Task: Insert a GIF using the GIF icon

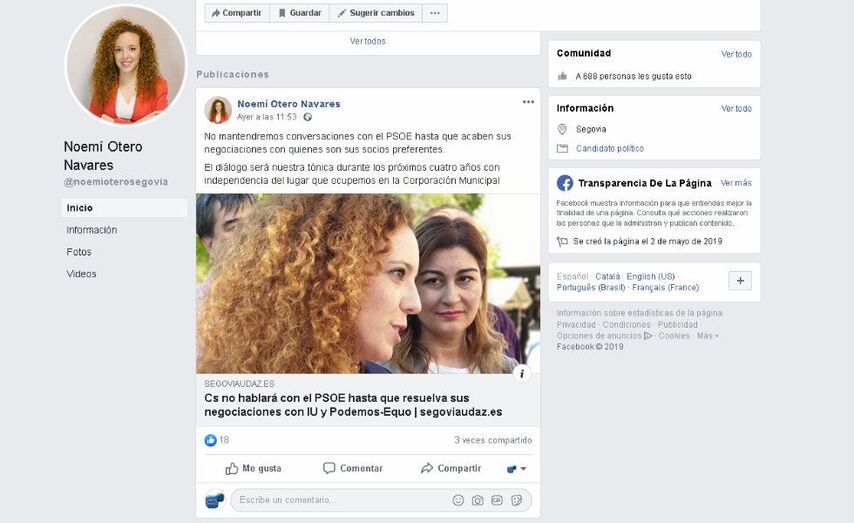Action: [497, 500]
